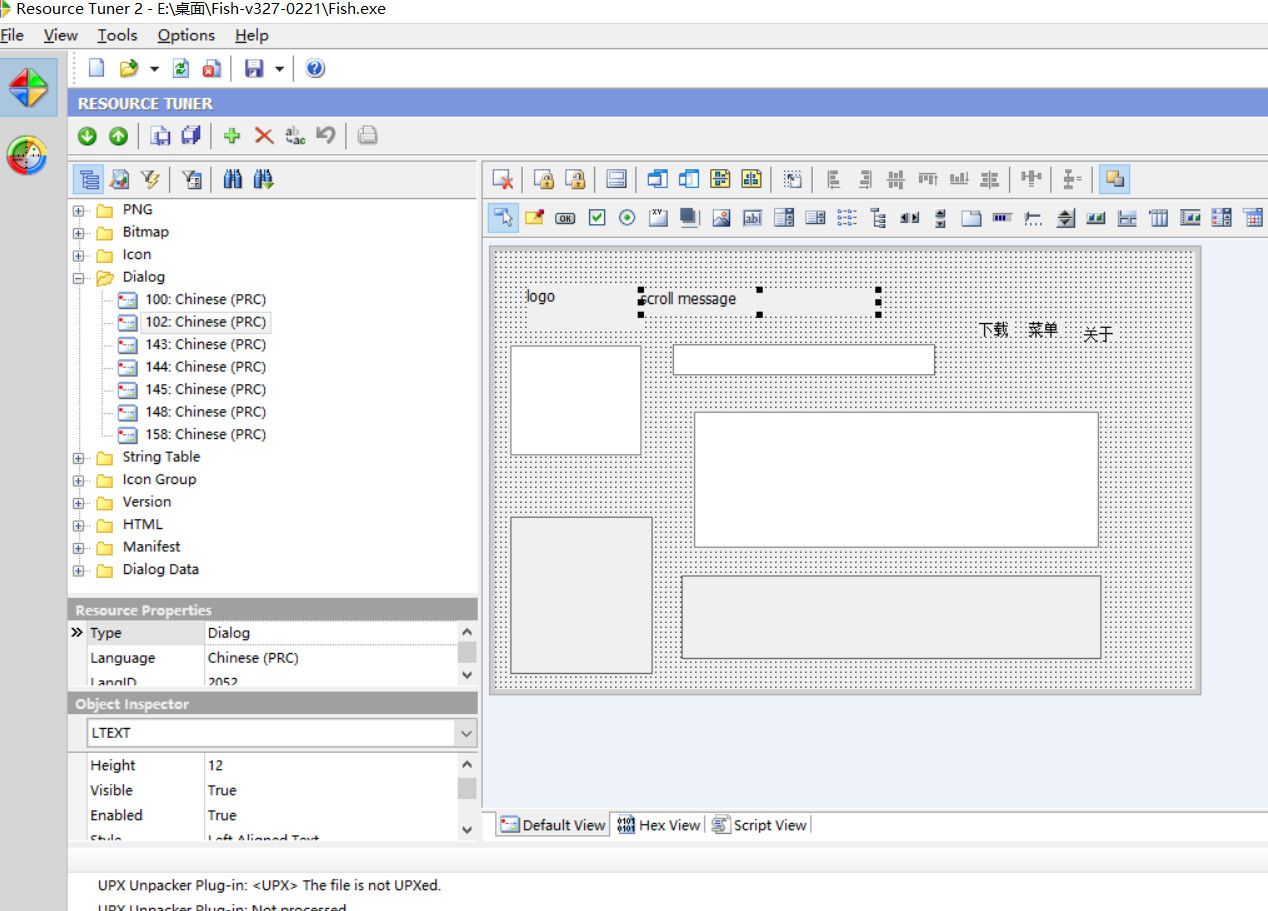This screenshot has width=1268, height=911.
Task: Select dialog resource 100: Chinese (PRC)
Action: [x=205, y=299]
